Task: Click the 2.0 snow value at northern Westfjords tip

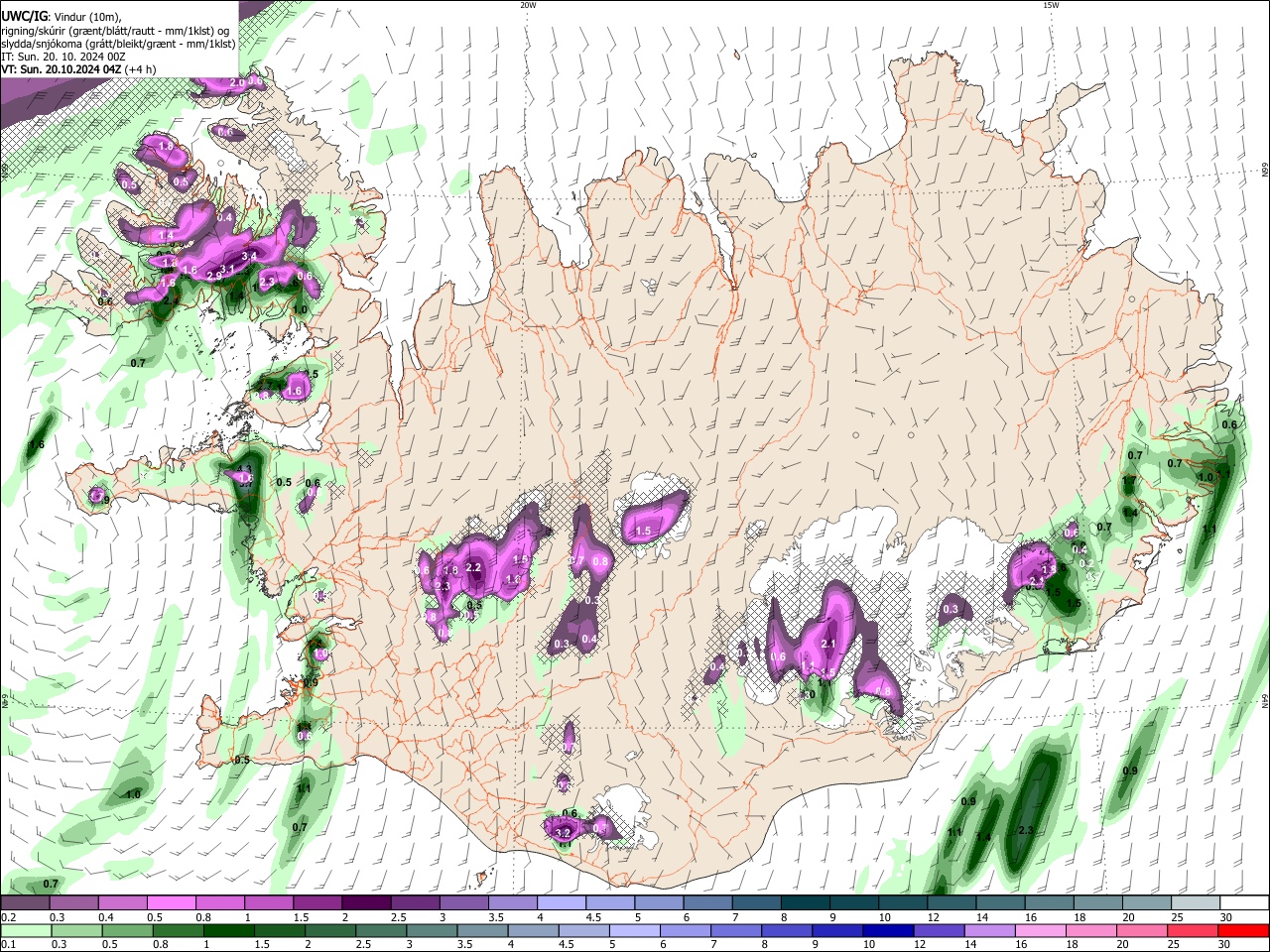Action: point(236,82)
